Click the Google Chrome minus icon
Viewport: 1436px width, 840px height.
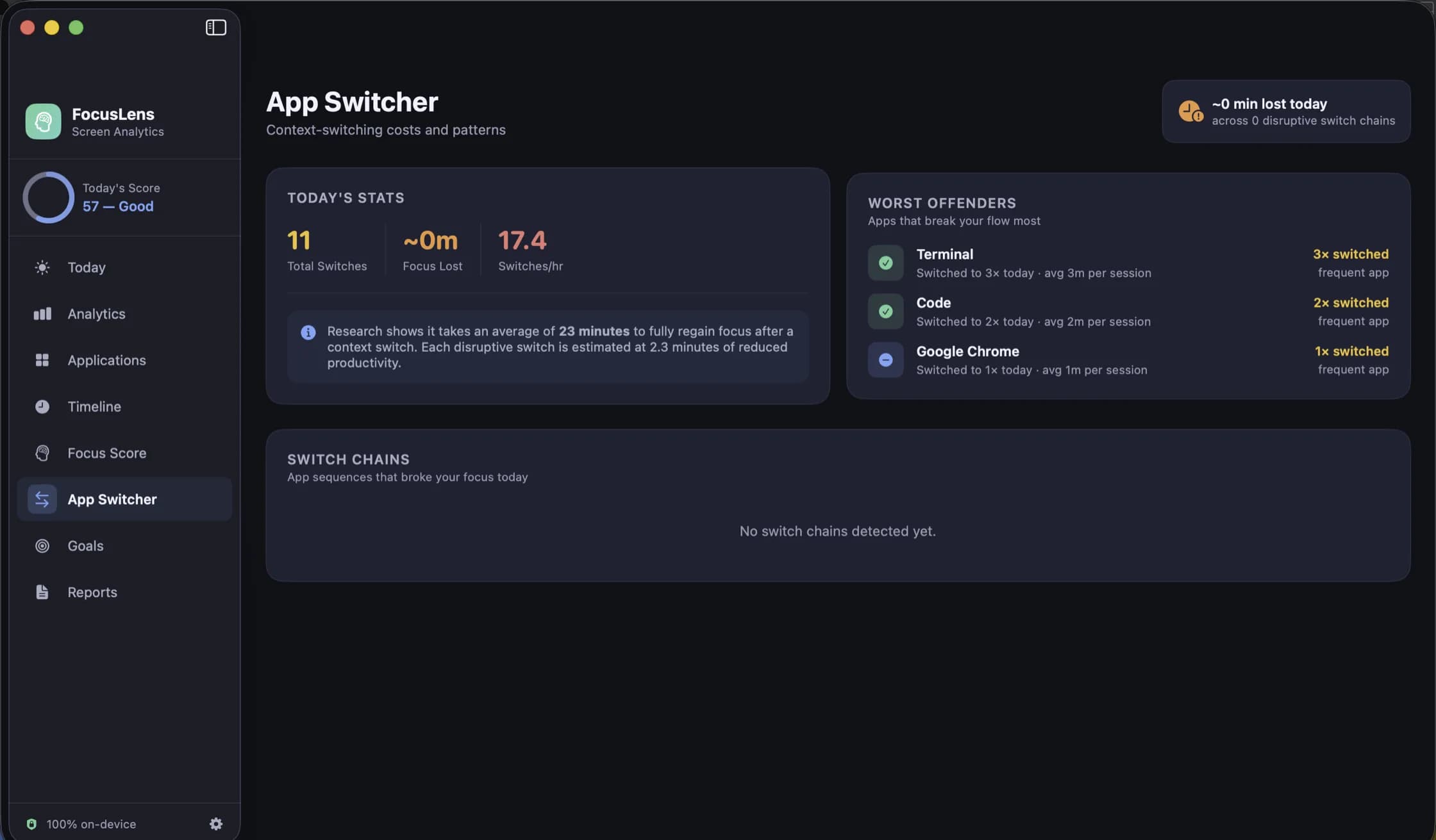[886, 360]
